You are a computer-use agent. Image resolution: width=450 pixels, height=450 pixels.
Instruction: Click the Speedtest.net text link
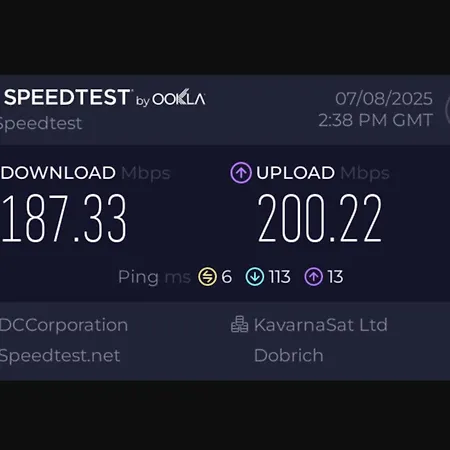point(60,356)
